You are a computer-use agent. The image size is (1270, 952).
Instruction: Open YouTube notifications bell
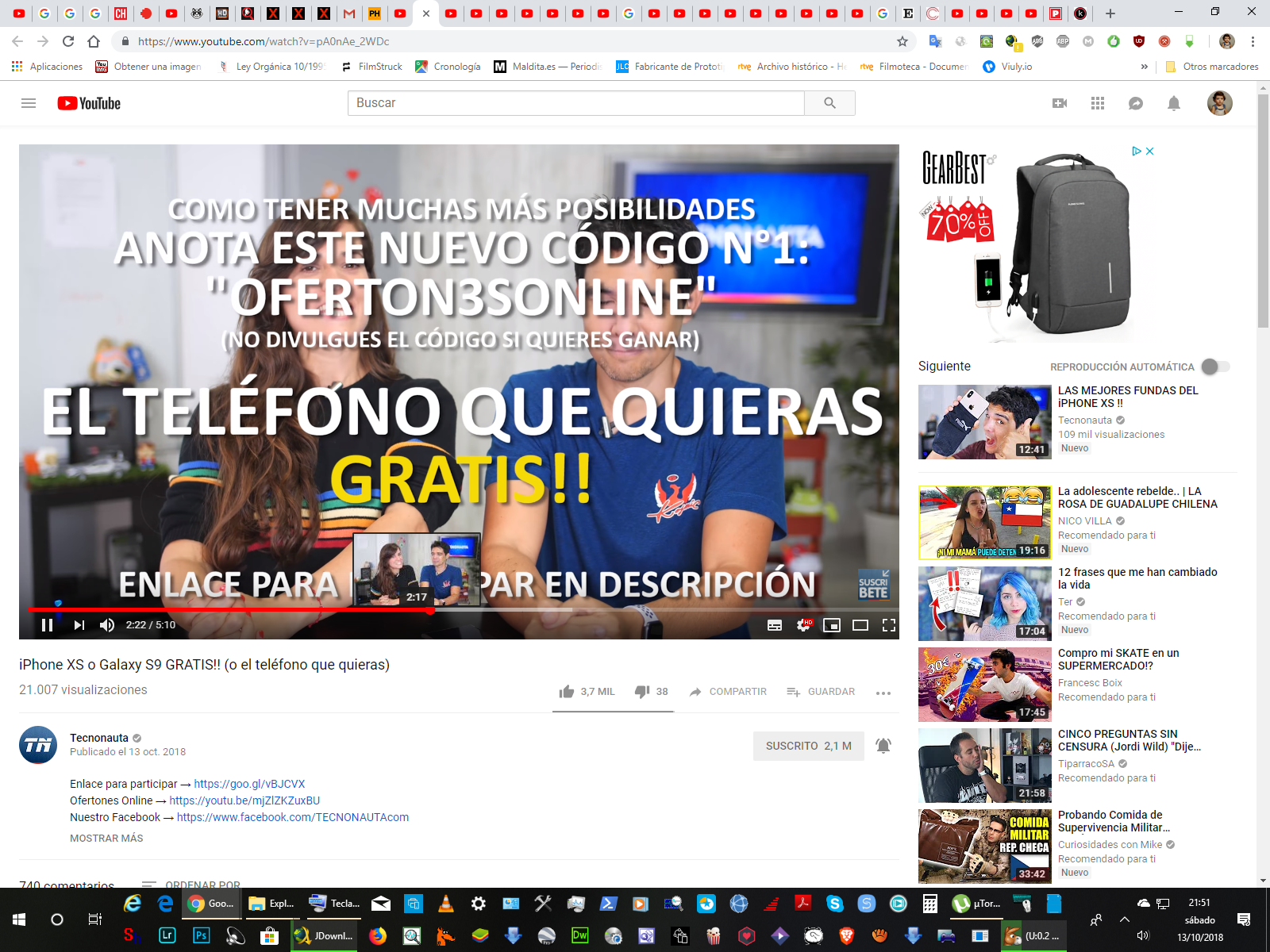pos(1174,103)
